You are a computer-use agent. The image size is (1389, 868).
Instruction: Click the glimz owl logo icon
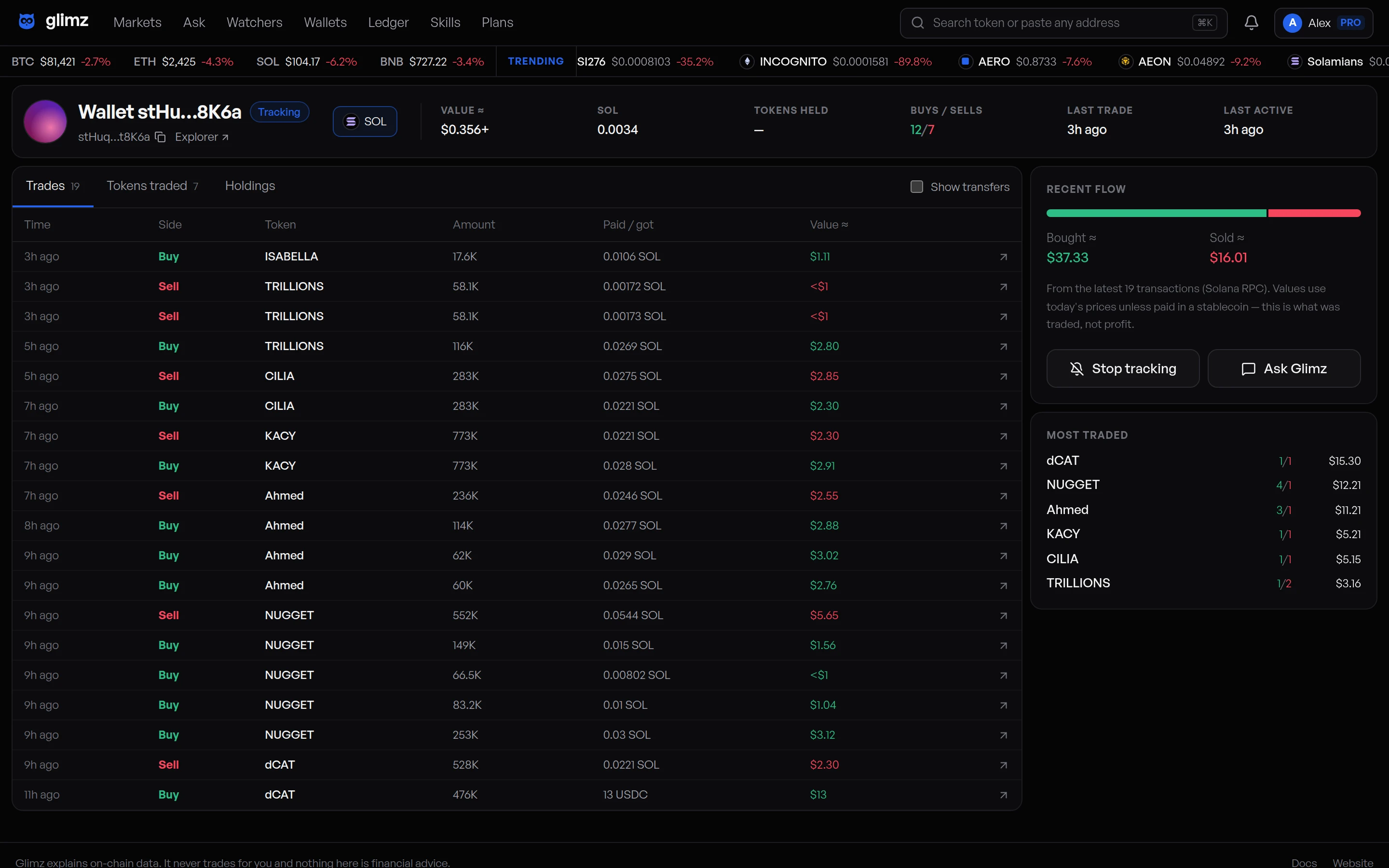coord(27,22)
